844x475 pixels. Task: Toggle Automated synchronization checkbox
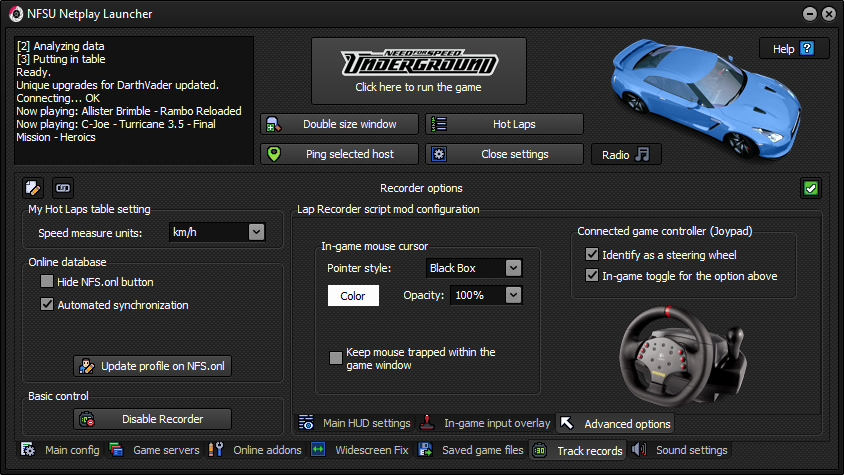(47, 304)
